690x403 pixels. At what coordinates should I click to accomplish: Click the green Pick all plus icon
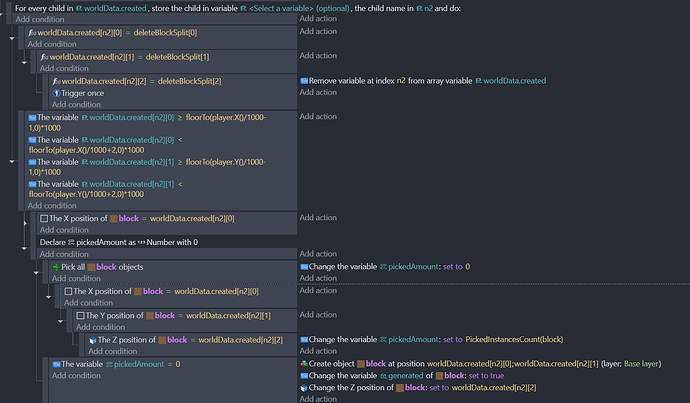point(56,267)
